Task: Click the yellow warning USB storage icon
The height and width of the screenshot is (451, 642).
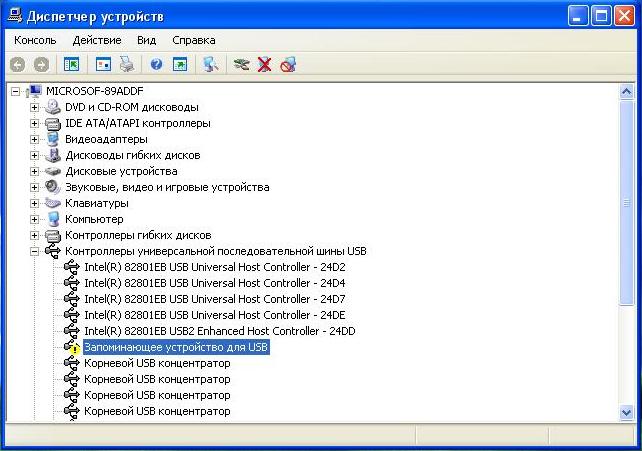Action: pyautogui.click(x=72, y=347)
